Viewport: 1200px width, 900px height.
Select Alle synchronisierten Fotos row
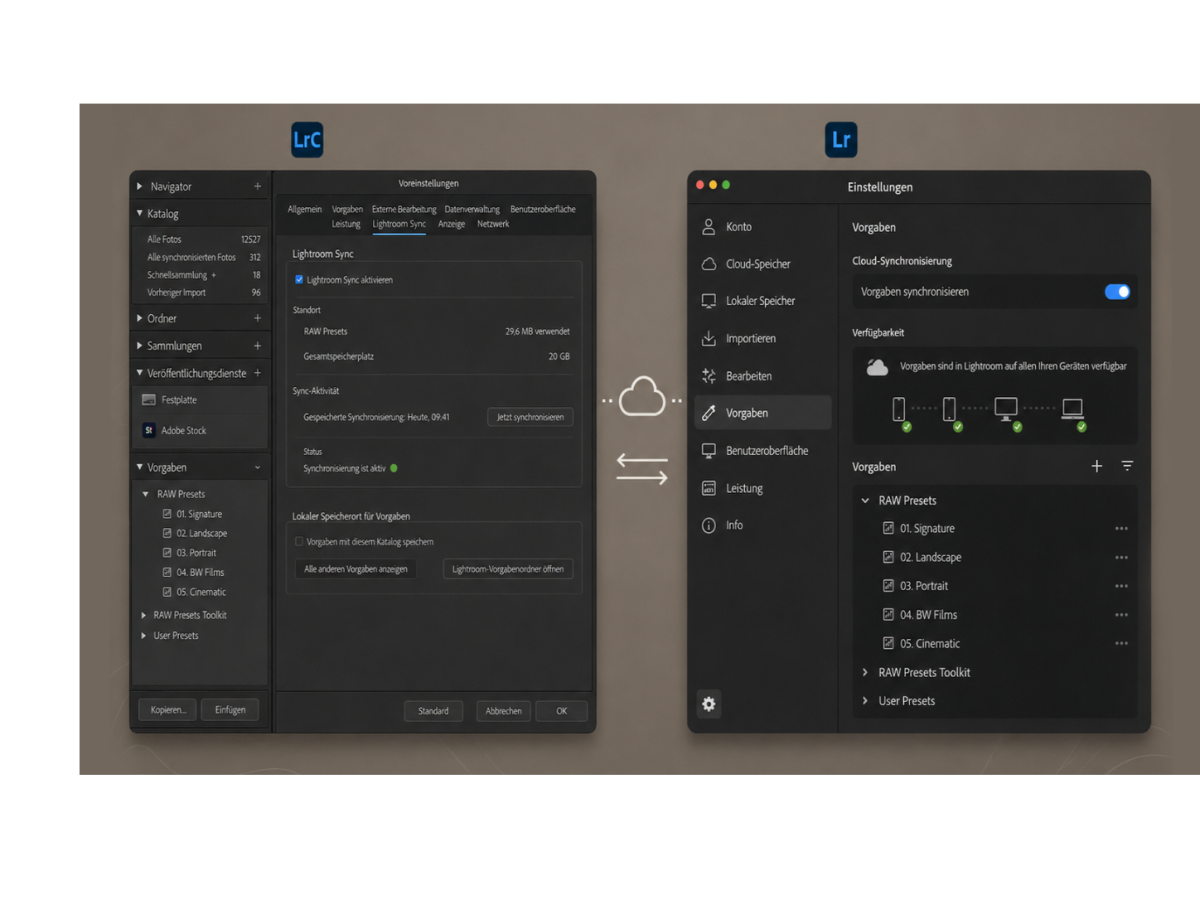[x=201, y=258]
